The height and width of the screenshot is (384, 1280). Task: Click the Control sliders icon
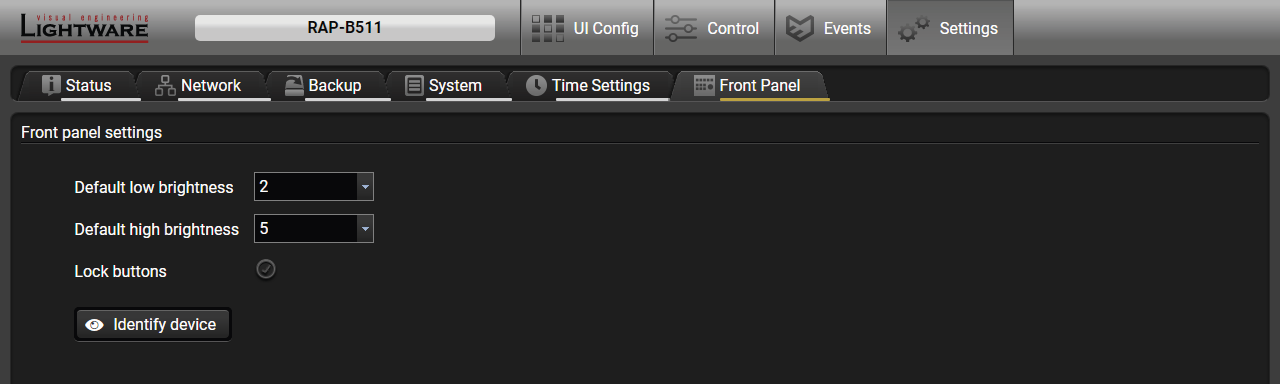point(681,28)
